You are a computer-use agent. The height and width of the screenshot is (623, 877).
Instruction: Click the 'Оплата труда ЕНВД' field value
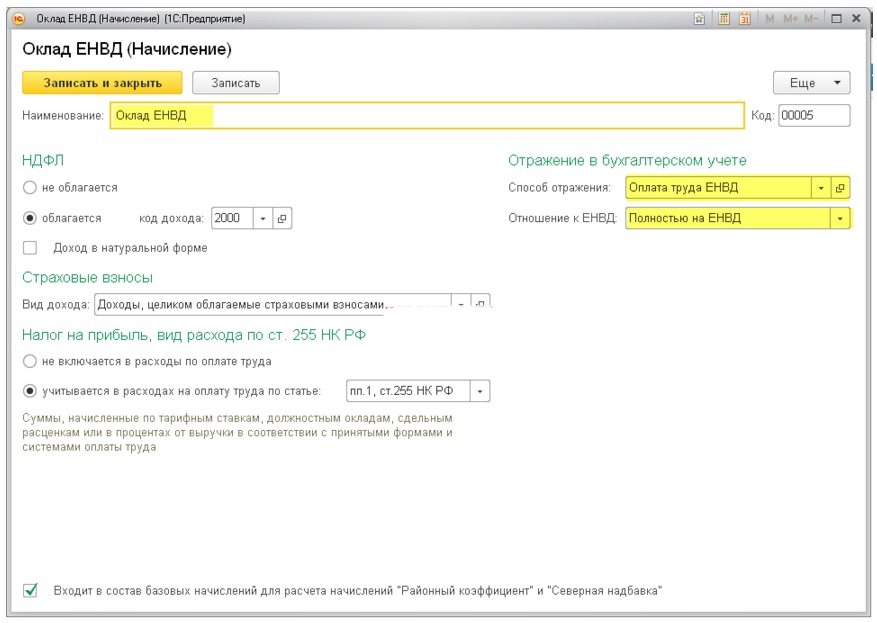point(719,188)
